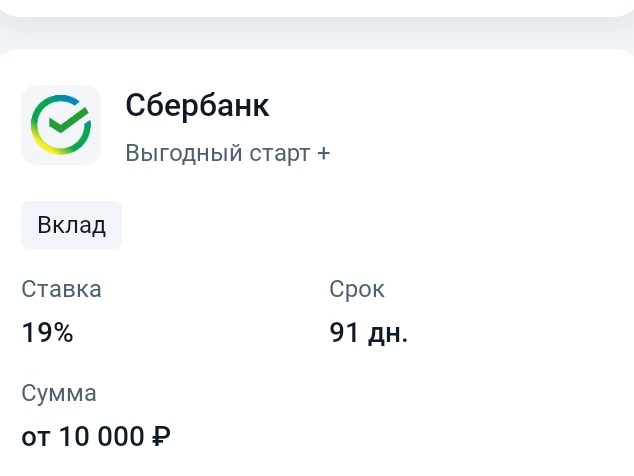This screenshot has height=476, width=634.
Task: Click the Срок label
Action: tap(357, 289)
